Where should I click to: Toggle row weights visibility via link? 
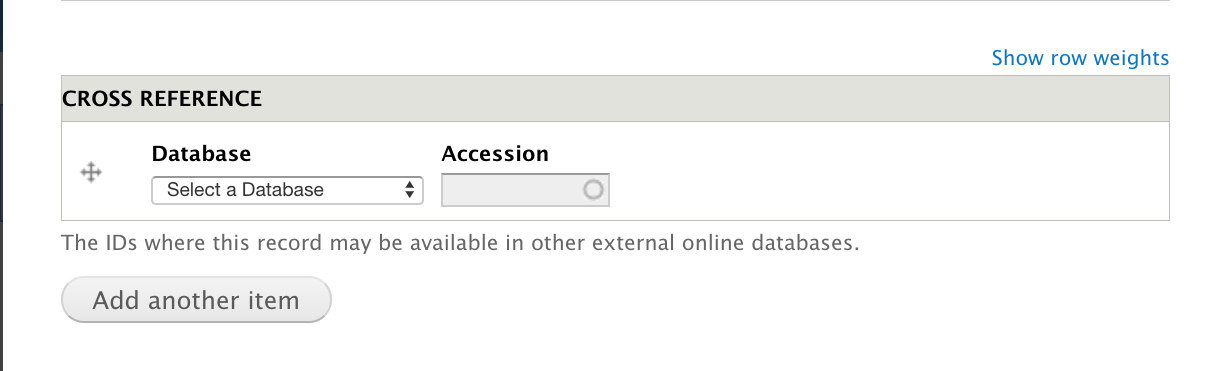click(1080, 58)
